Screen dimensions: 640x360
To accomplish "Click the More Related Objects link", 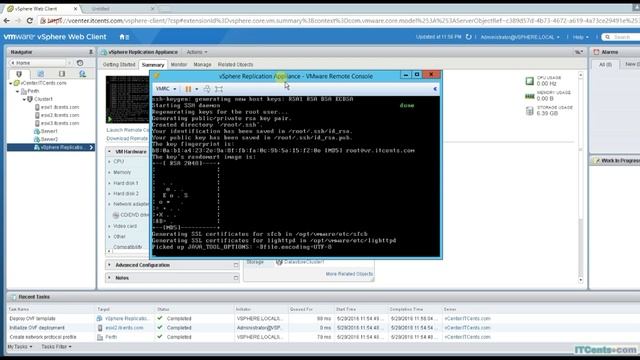I will [349, 274].
